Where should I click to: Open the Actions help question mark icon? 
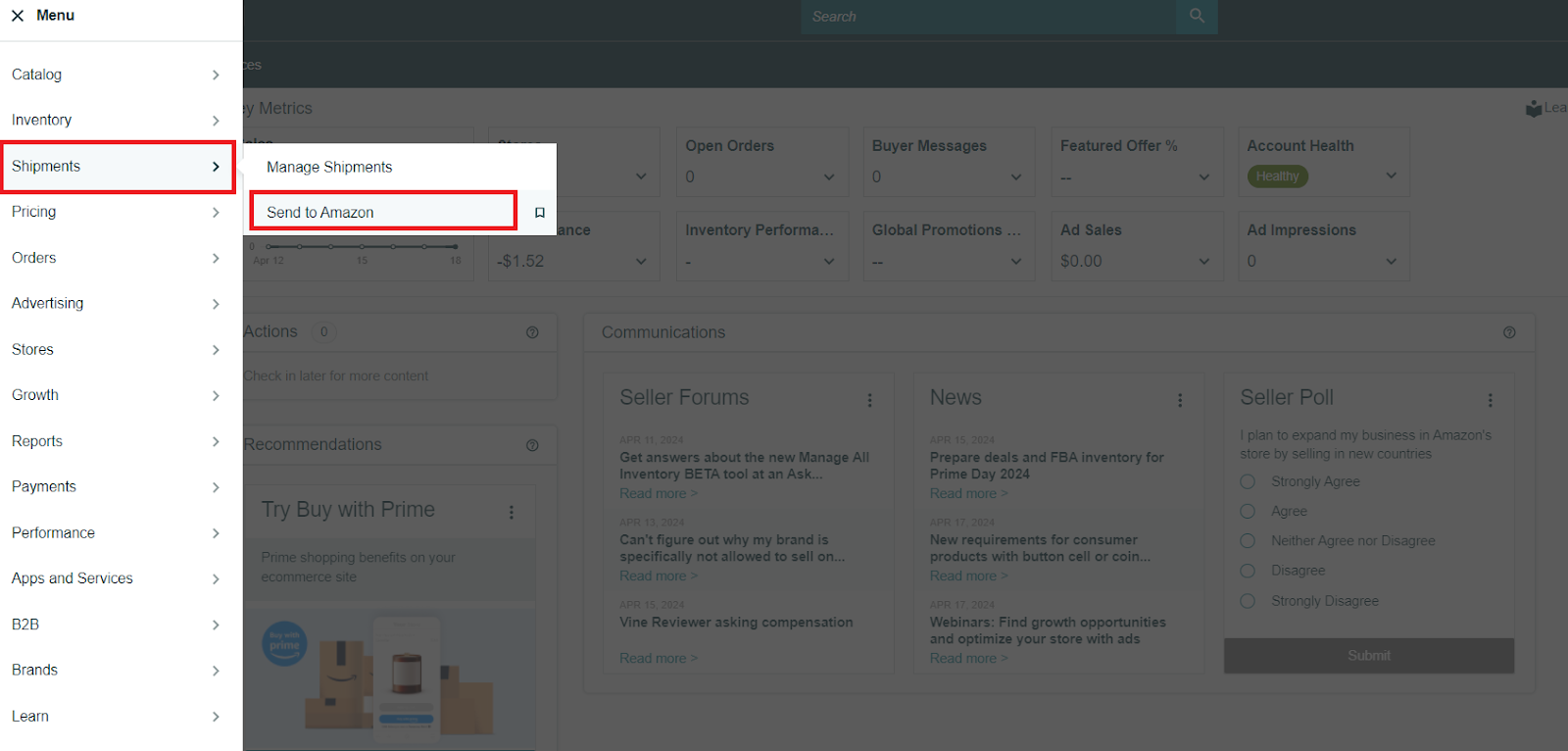pos(532,332)
